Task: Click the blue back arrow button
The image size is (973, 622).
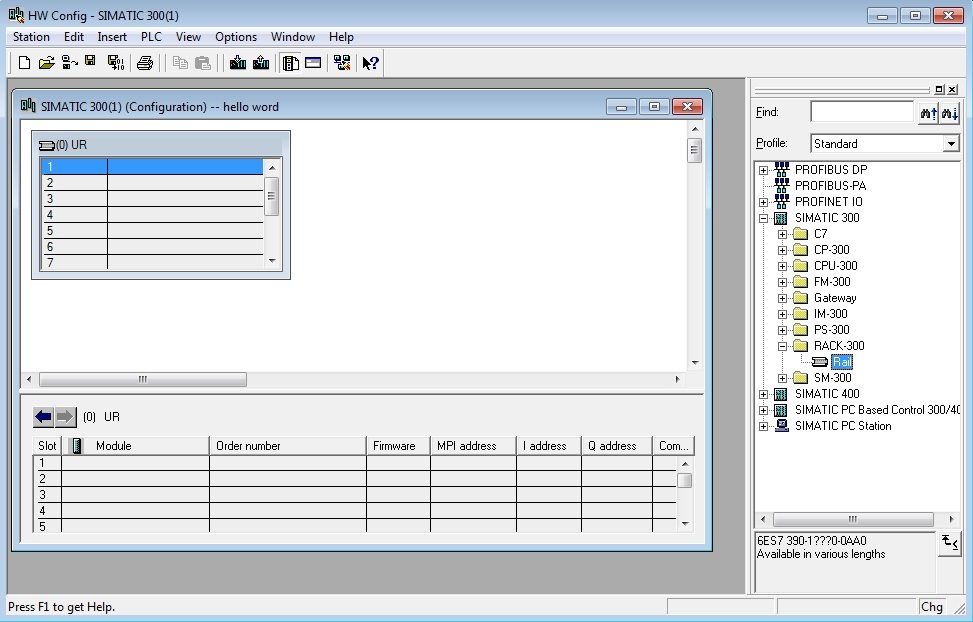Action: point(43,417)
